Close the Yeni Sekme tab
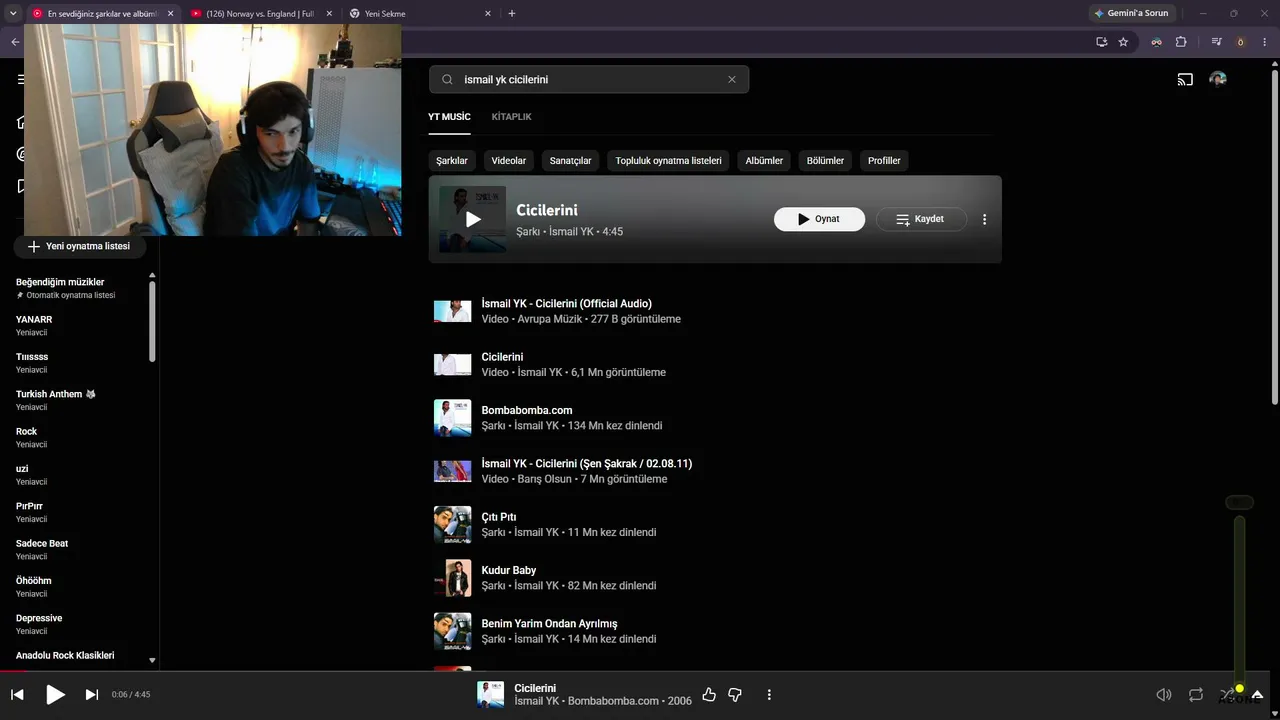This screenshot has width=1280, height=720. coord(488,14)
